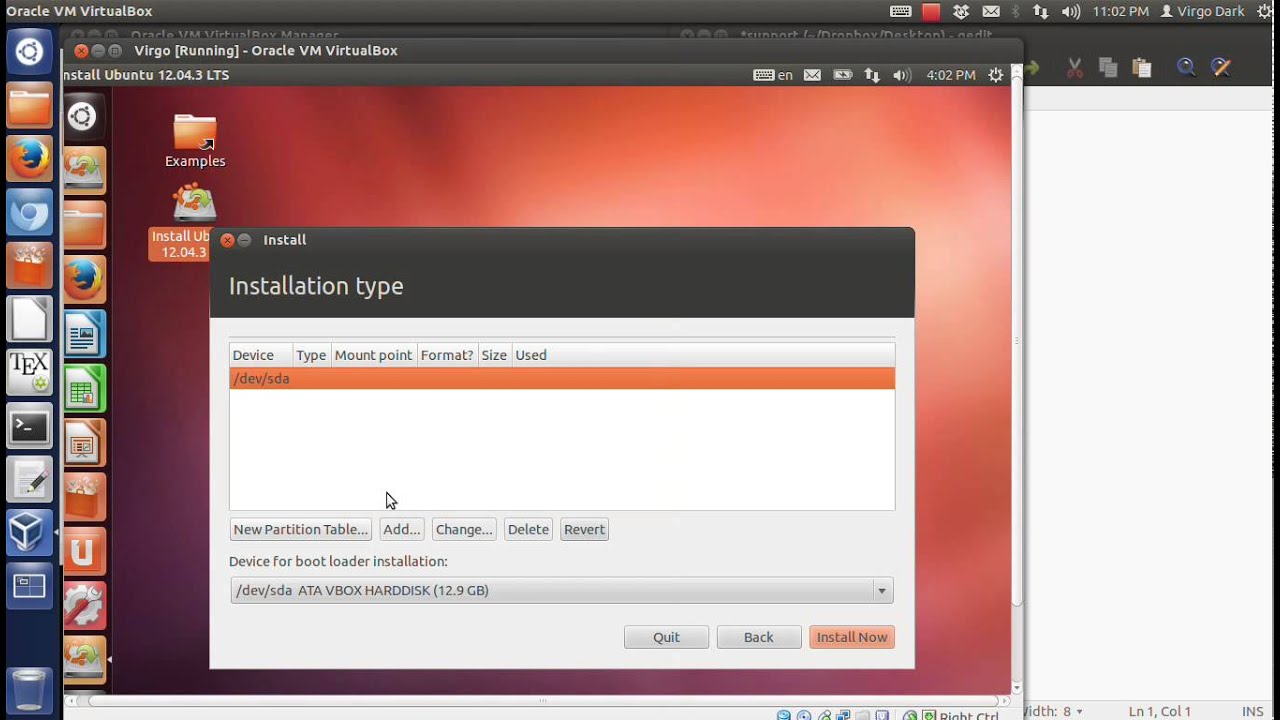Open the Workspace Switcher in host launcher
1280x720 pixels.
click(x=29, y=588)
